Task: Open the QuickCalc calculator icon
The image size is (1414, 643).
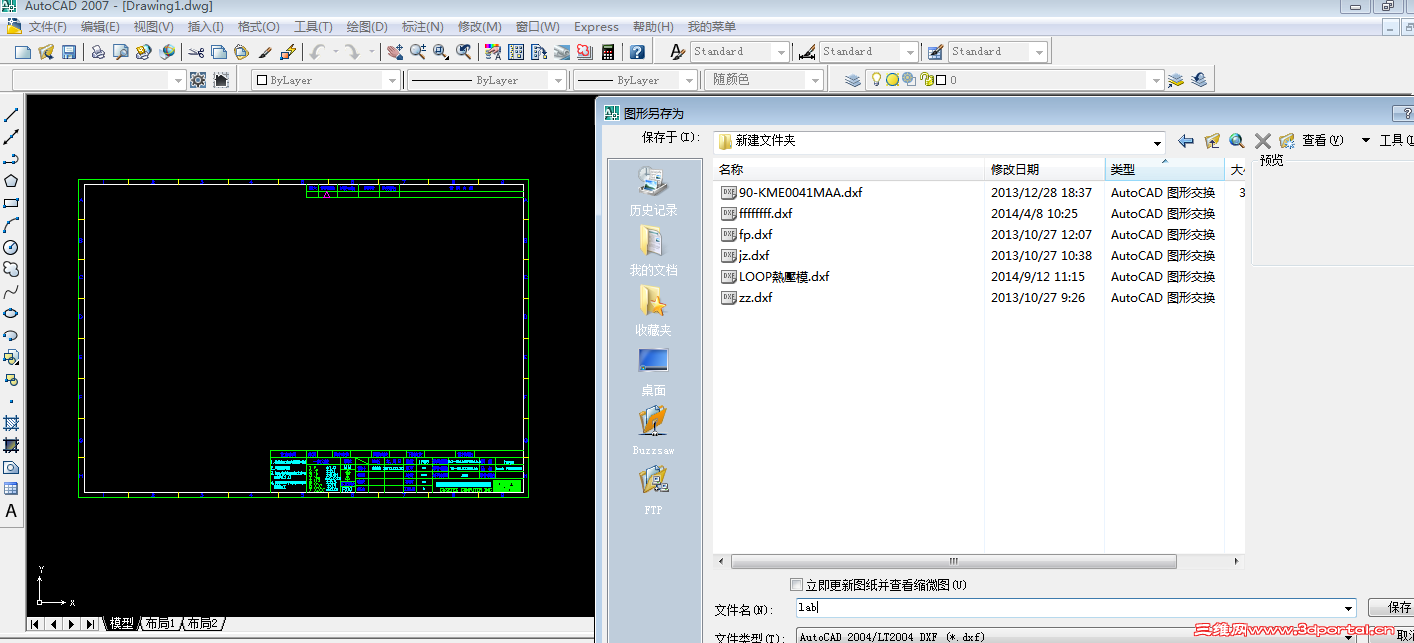Action: (608, 52)
